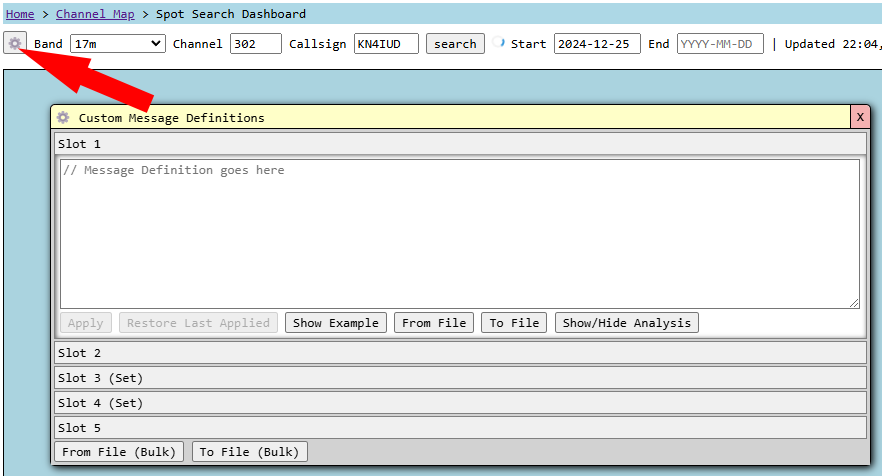
Task: Click the Show Example button
Action: (x=336, y=323)
